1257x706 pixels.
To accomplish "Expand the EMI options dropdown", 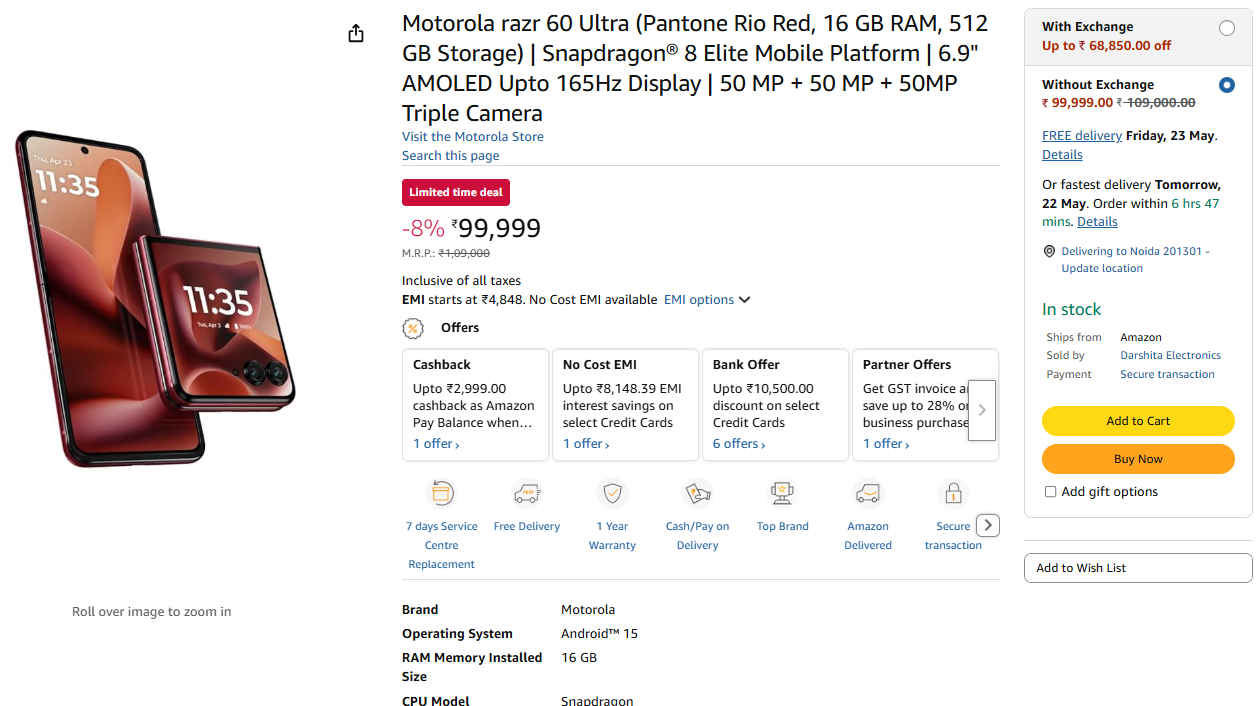I will 706,300.
